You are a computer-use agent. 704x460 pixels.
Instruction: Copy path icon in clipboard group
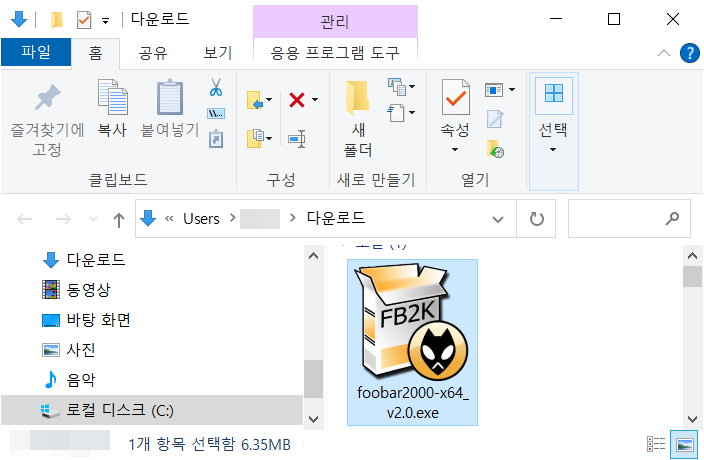(x=216, y=114)
